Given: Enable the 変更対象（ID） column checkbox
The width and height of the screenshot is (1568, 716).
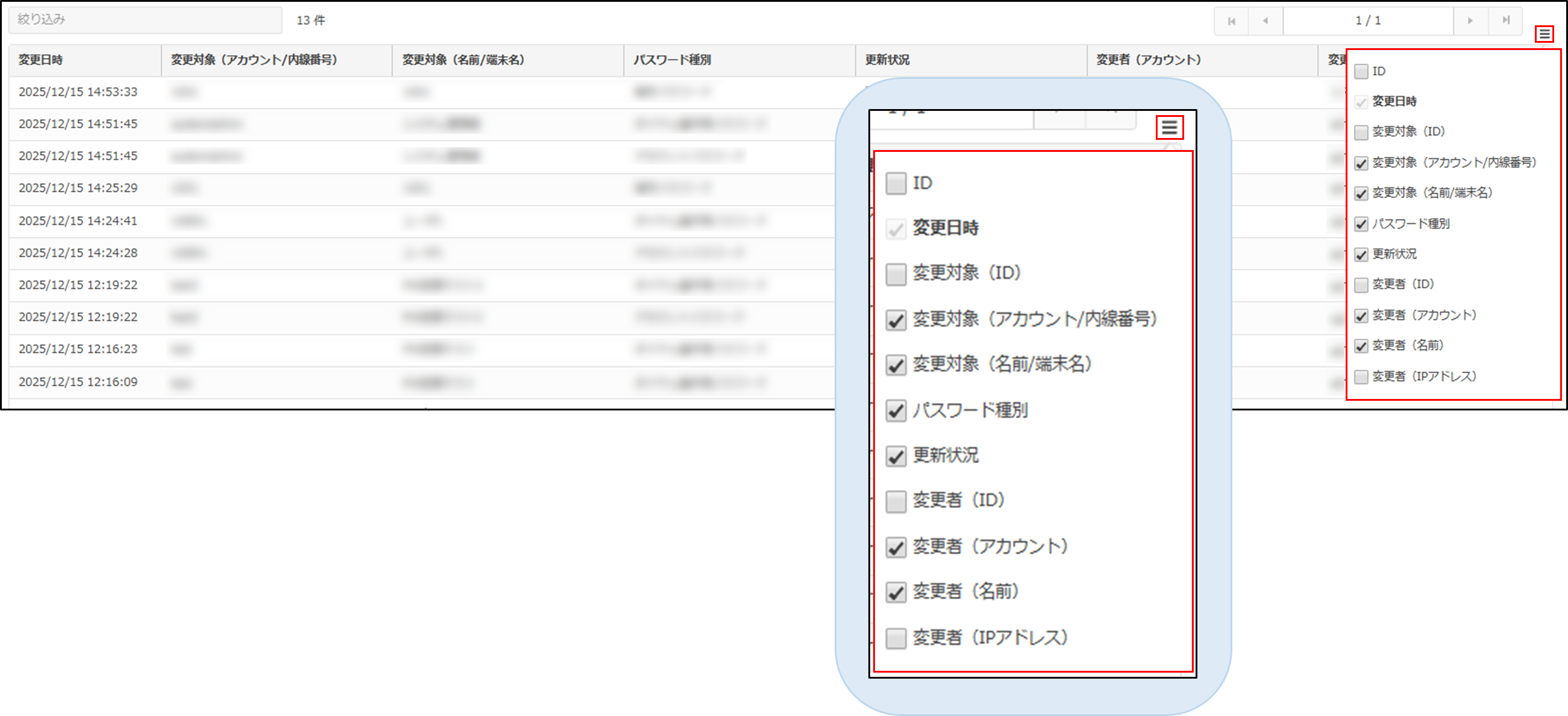Looking at the screenshot, I should pos(1361,132).
